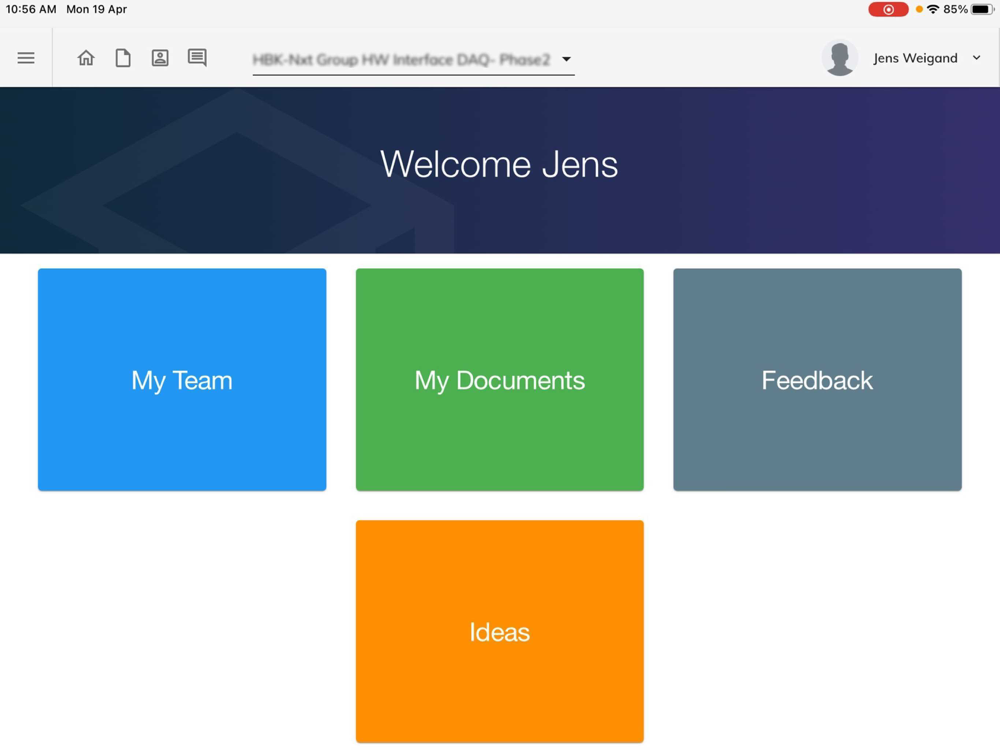Open the hamburger navigation menu
Screen dimensions: 1000x750
tap(26, 58)
